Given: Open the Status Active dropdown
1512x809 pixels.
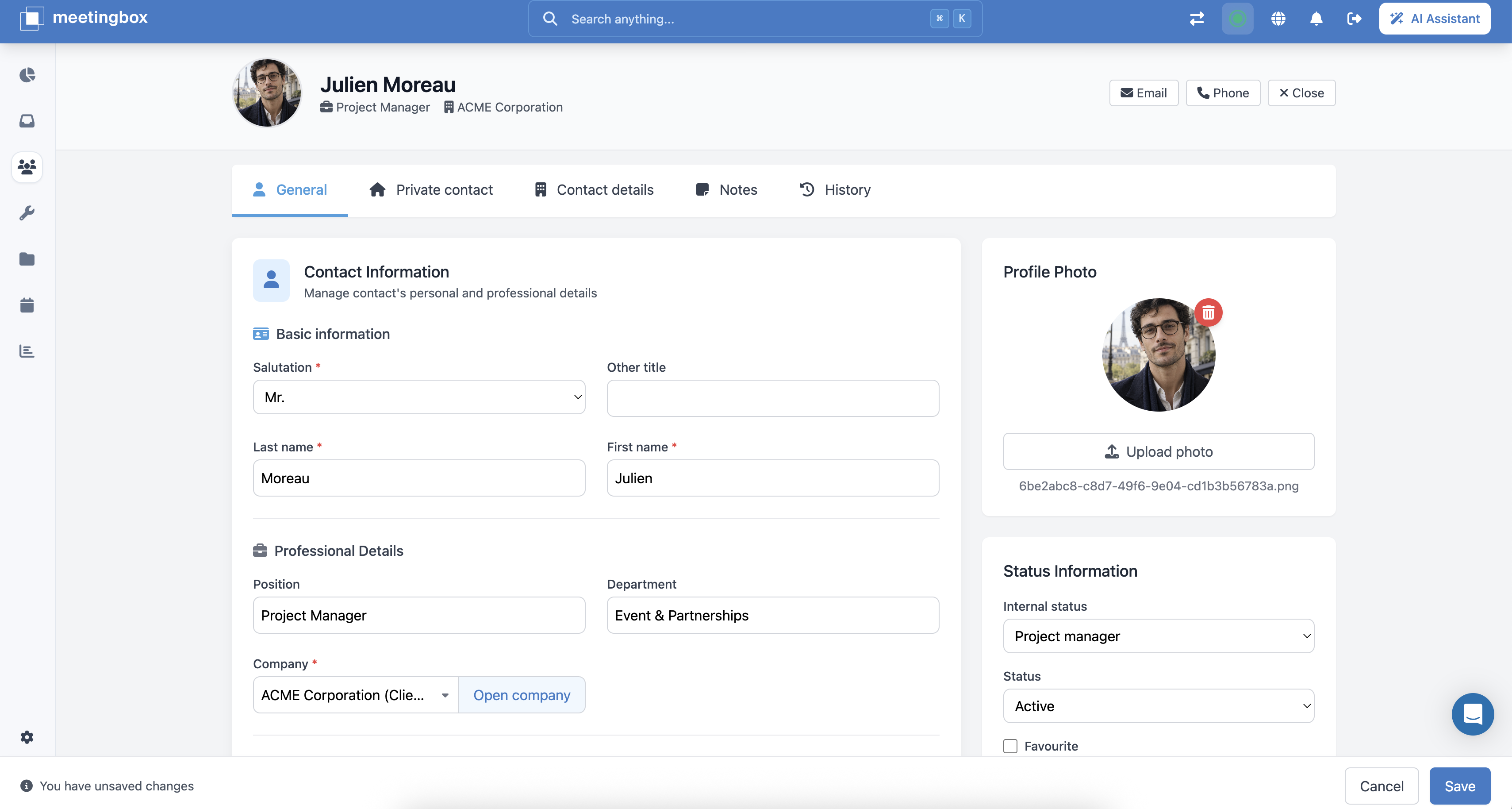Looking at the screenshot, I should (1158, 706).
